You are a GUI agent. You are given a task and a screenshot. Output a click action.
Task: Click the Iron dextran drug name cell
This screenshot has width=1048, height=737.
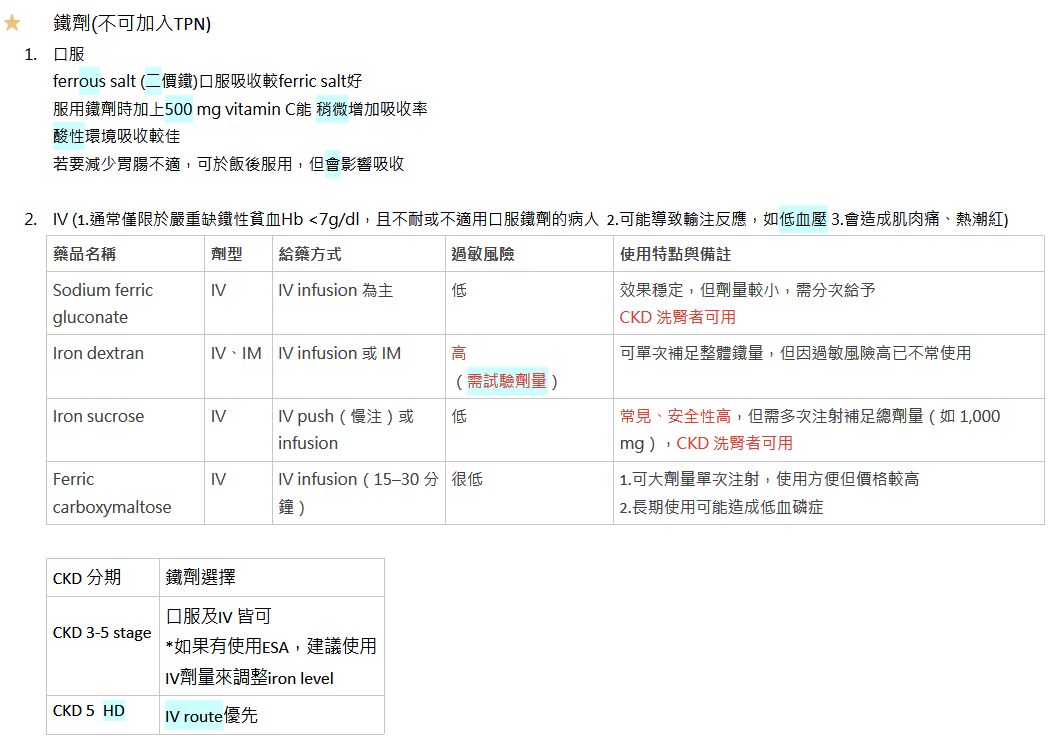pyautogui.click(x=98, y=353)
